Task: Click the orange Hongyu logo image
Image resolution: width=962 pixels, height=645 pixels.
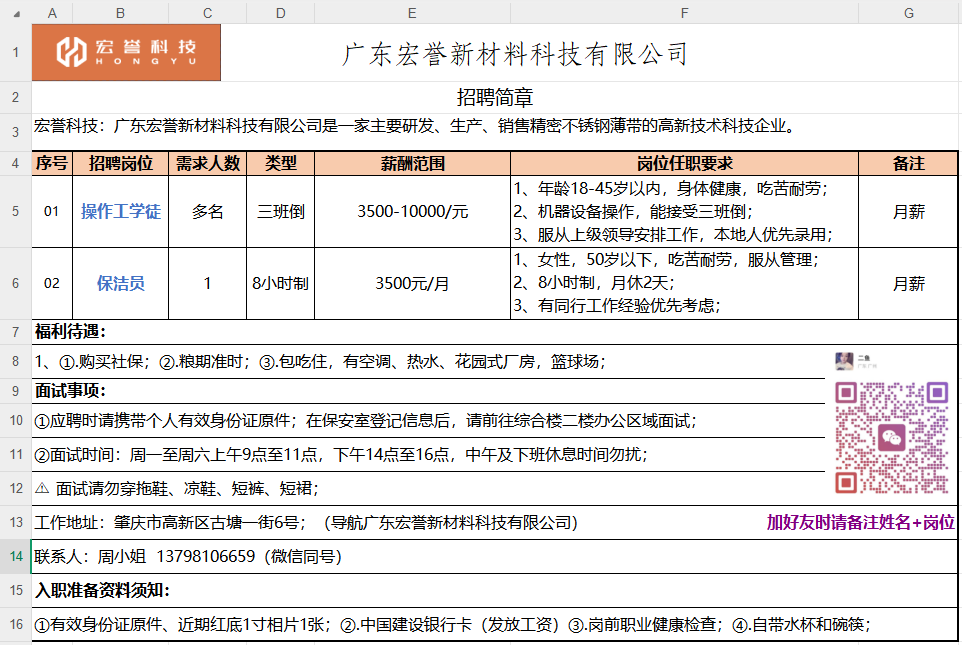Action: [126, 52]
